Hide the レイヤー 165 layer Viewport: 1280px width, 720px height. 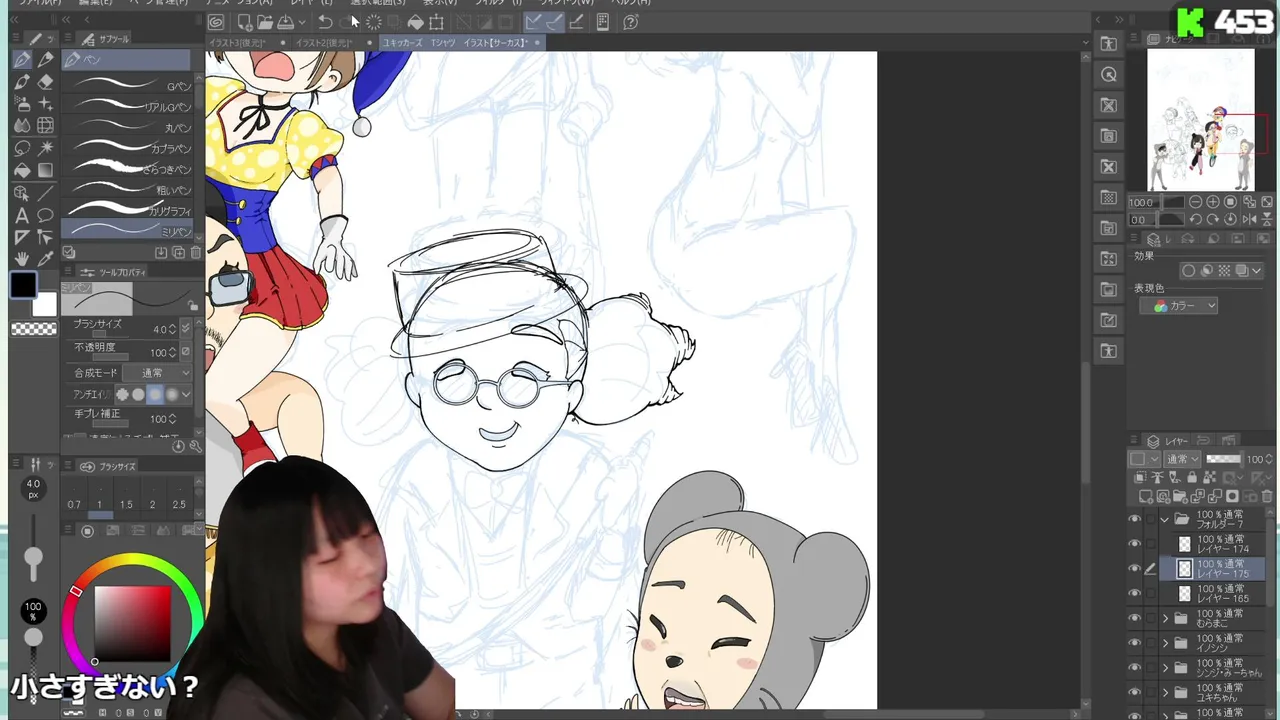[1134, 594]
